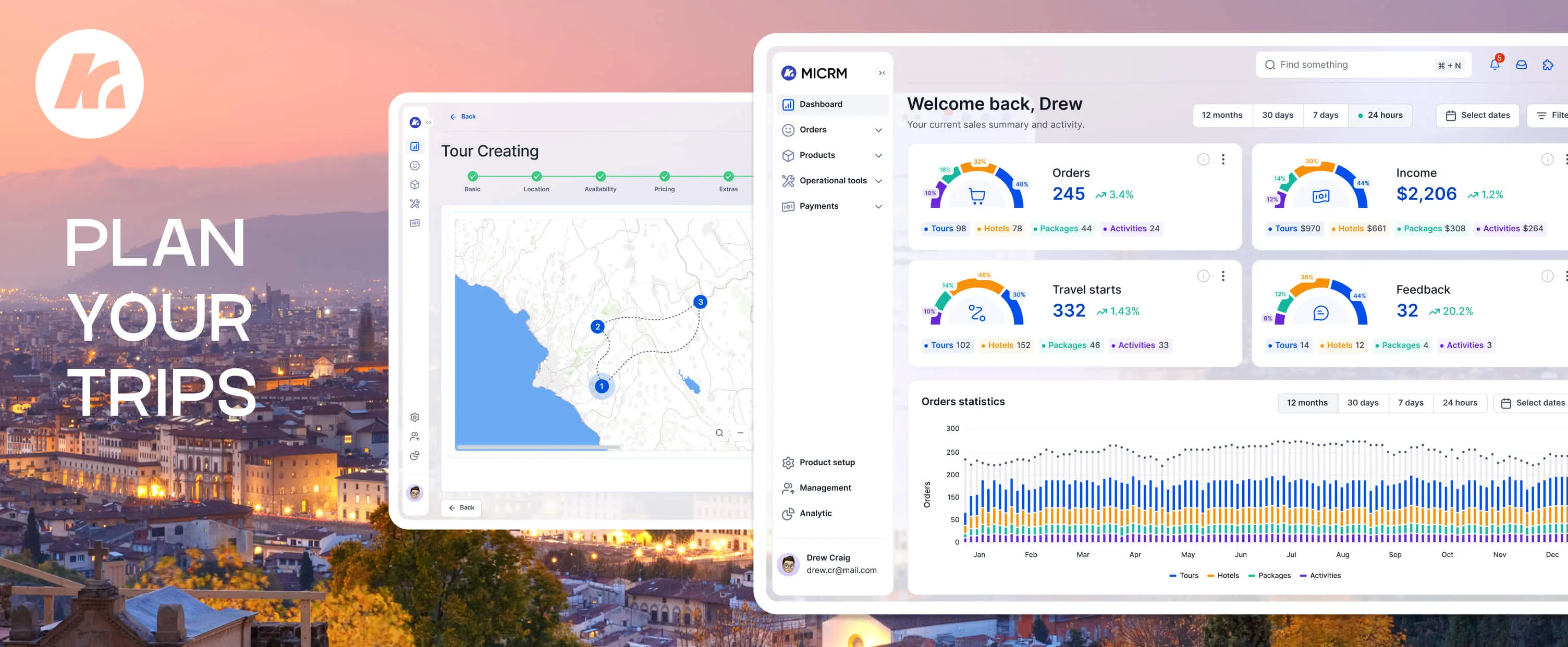
Task: Open the Dashboard menu item
Action: click(x=820, y=104)
